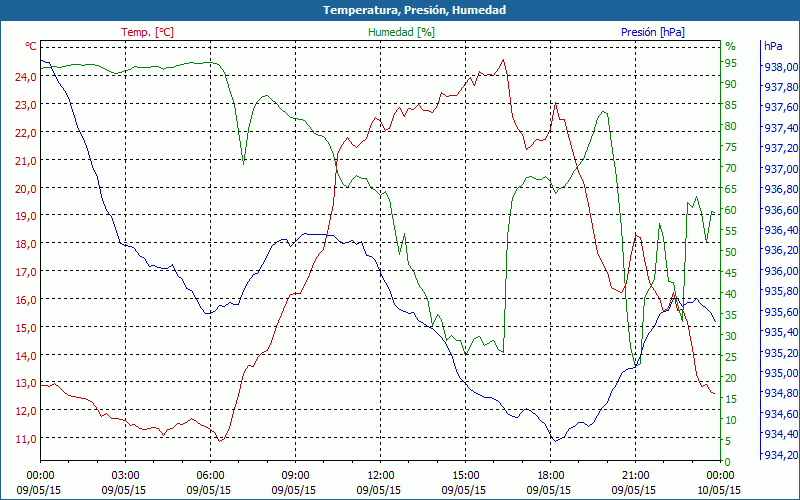The width and height of the screenshot is (800, 500).
Task: Click green humidity axis value '40'
Action: point(731,293)
